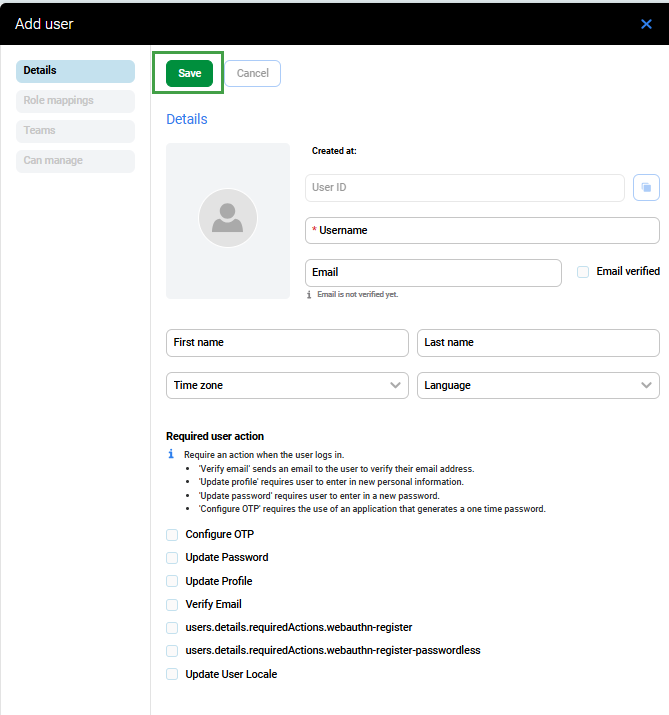
Task: Check the Verify Email checkbox
Action: (x=172, y=604)
